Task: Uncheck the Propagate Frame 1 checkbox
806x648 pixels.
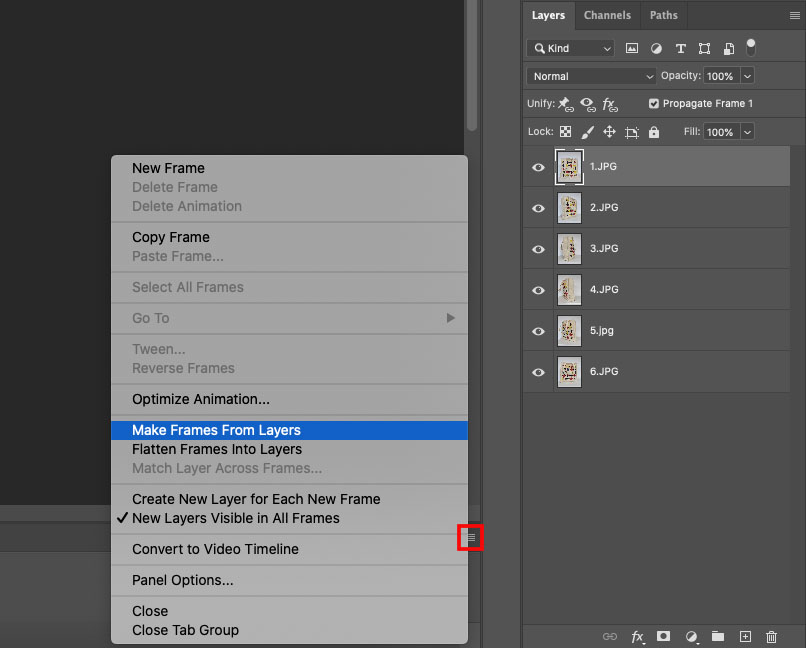Action: [x=654, y=104]
